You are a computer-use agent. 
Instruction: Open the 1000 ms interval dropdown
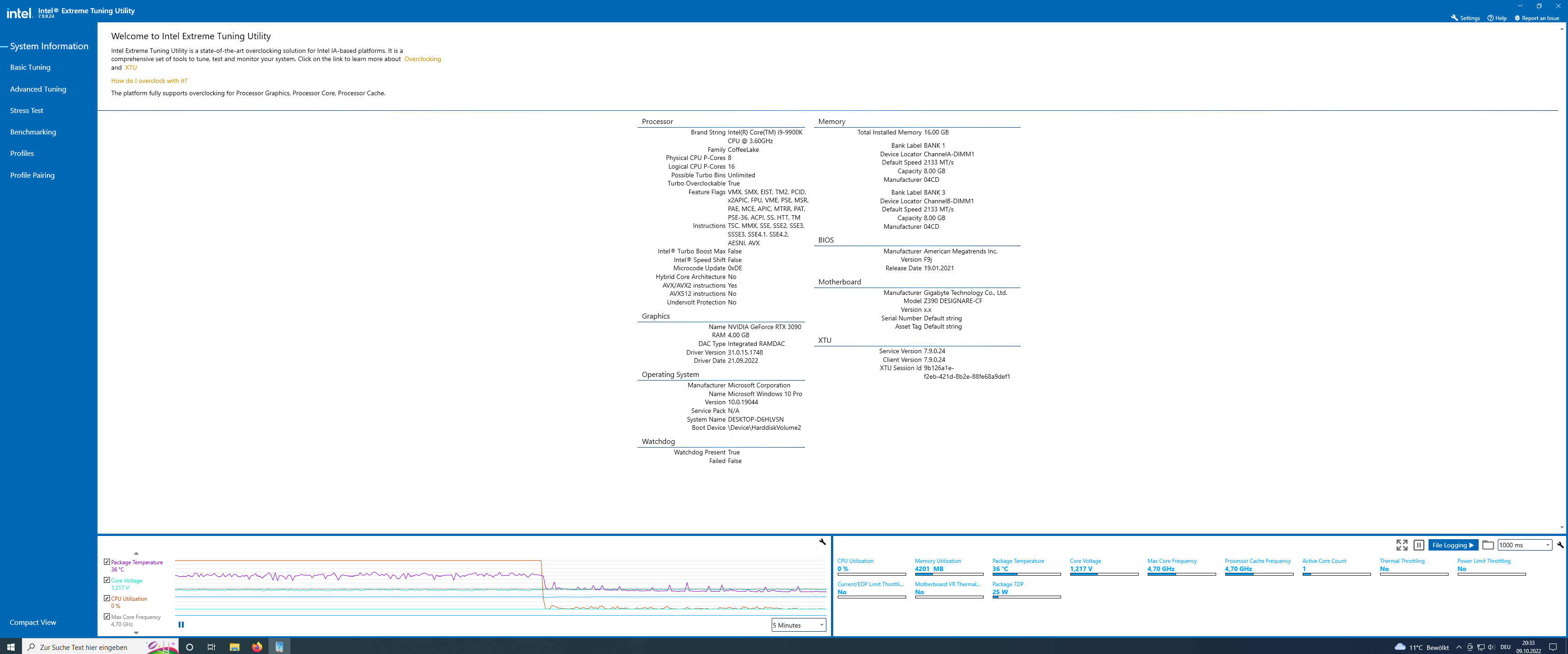1524,545
